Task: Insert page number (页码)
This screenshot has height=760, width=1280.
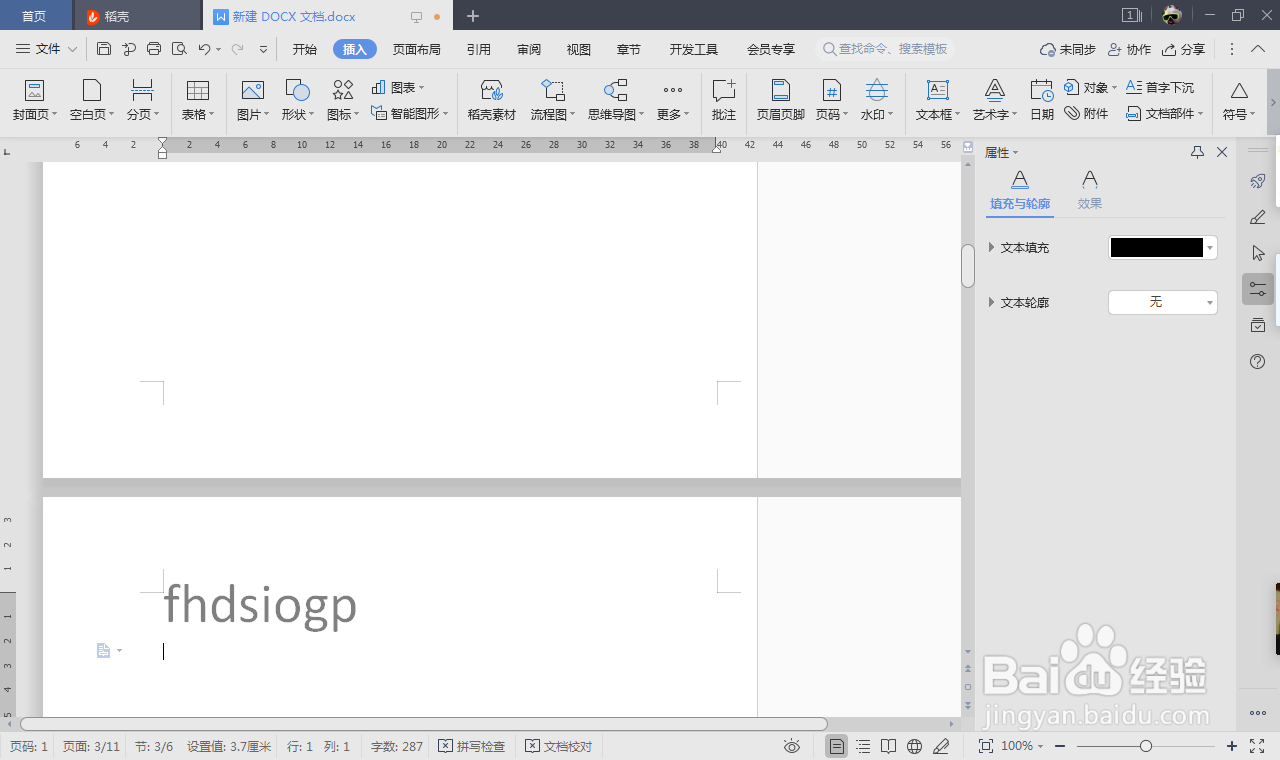Action: (x=832, y=101)
